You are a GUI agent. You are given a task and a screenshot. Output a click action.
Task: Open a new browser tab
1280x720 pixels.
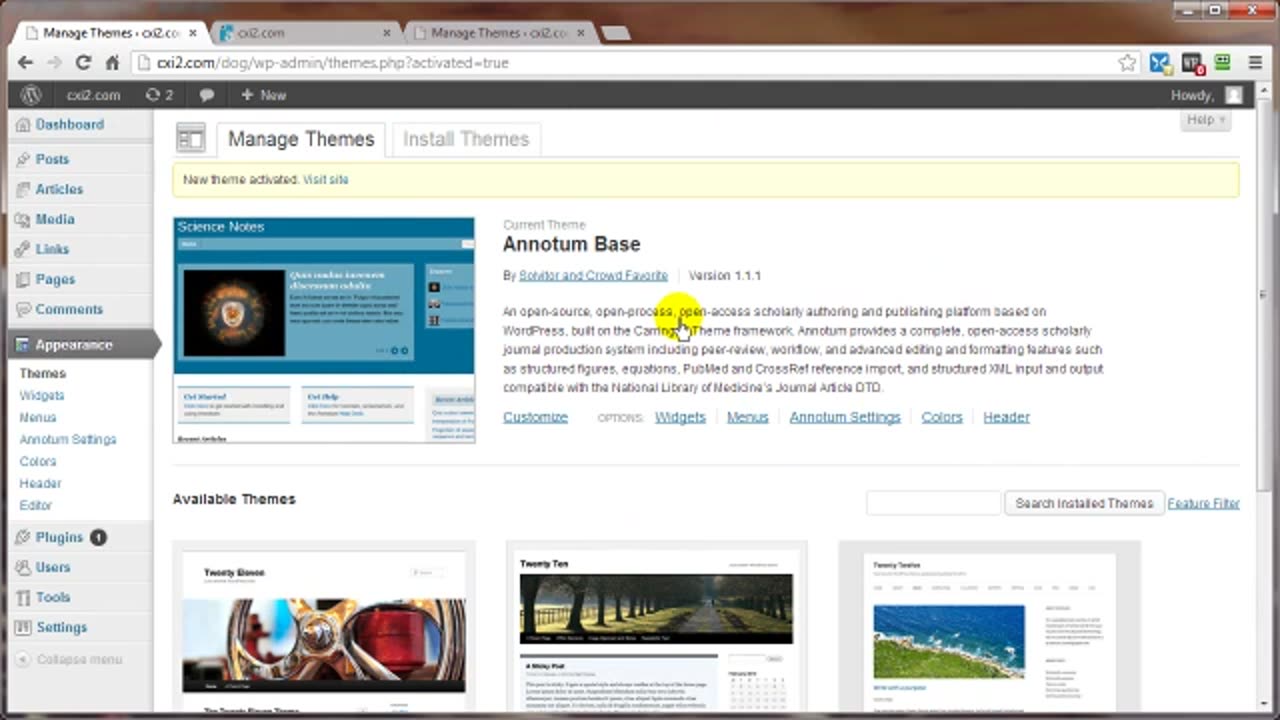pyautogui.click(x=616, y=33)
